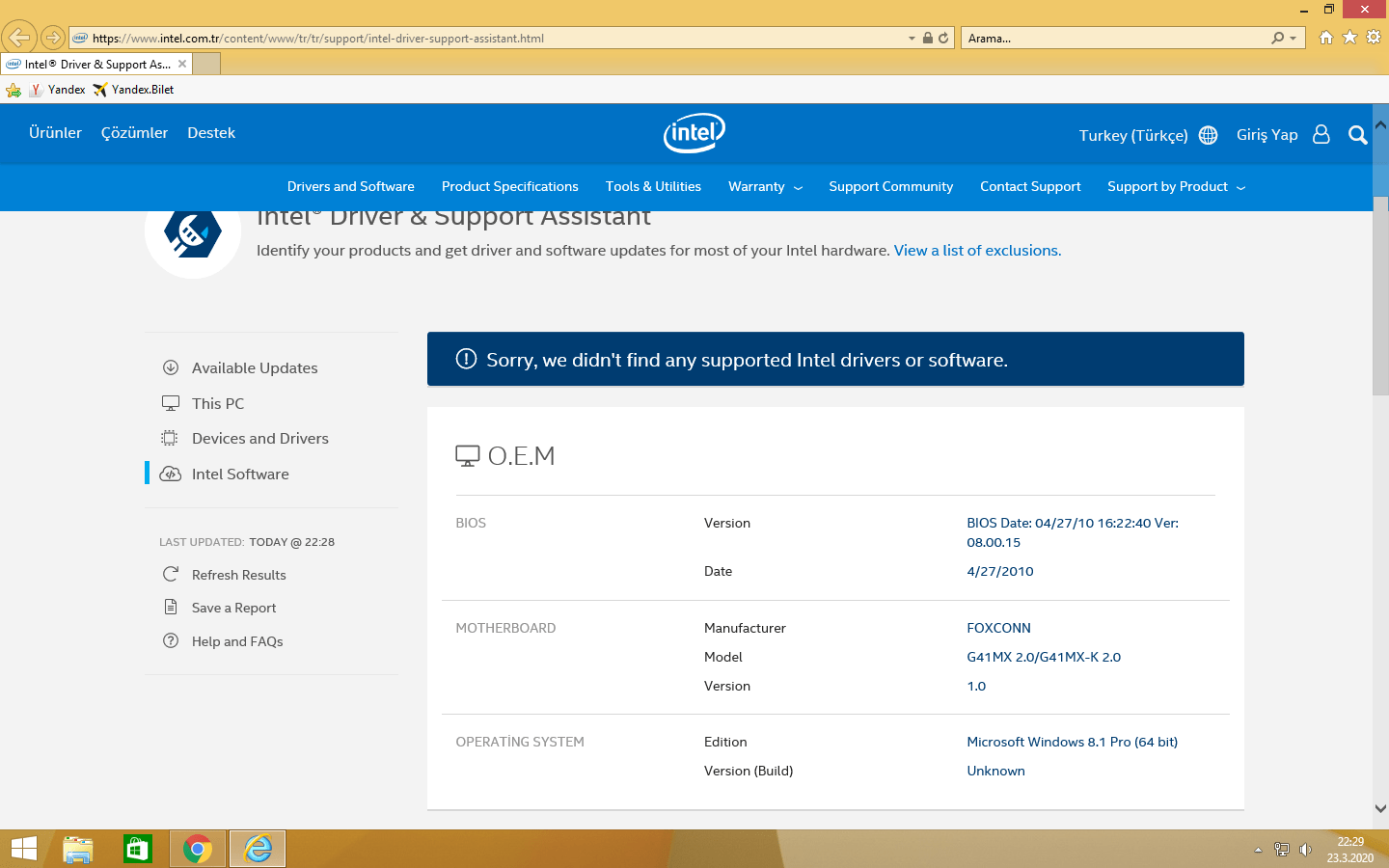Click Save a Report link
This screenshot has height=868, width=1389.
tap(233, 608)
